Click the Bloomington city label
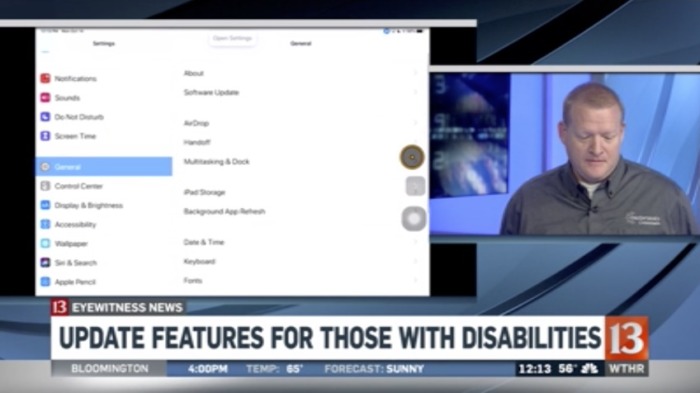The width and height of the screenshot is (700, 393). [x=109, y=369]
